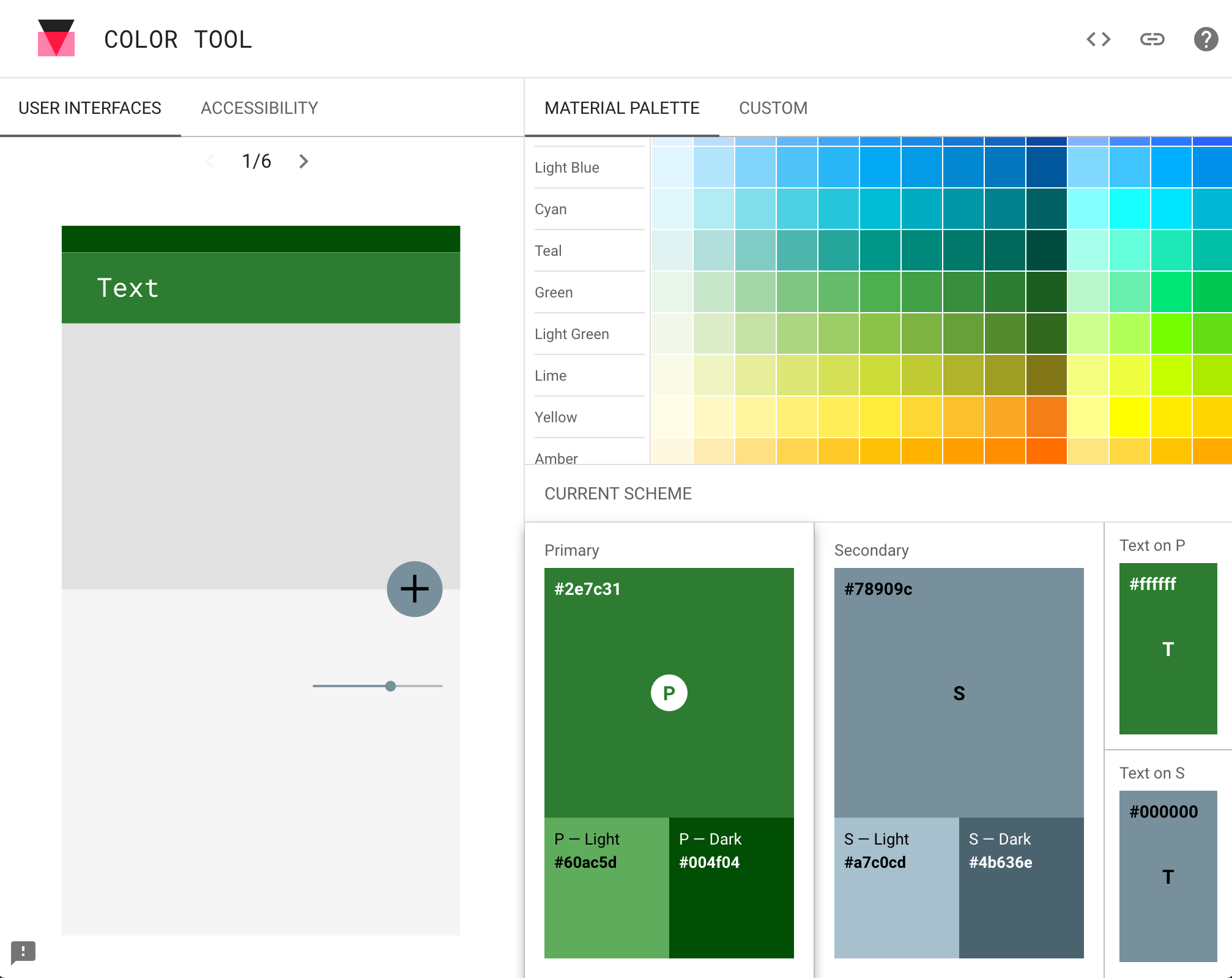The width and height of the screenshot is (1232, 978).
Task: Select the Amber palette category
Action: pyautogui.click(x=555, y=458)
